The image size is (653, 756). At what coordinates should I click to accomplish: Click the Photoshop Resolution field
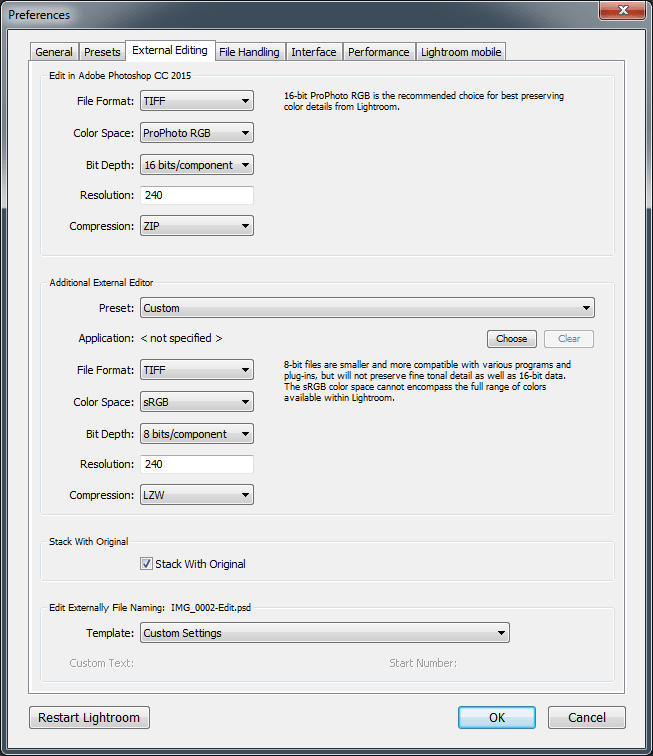(x=197, y=195)
